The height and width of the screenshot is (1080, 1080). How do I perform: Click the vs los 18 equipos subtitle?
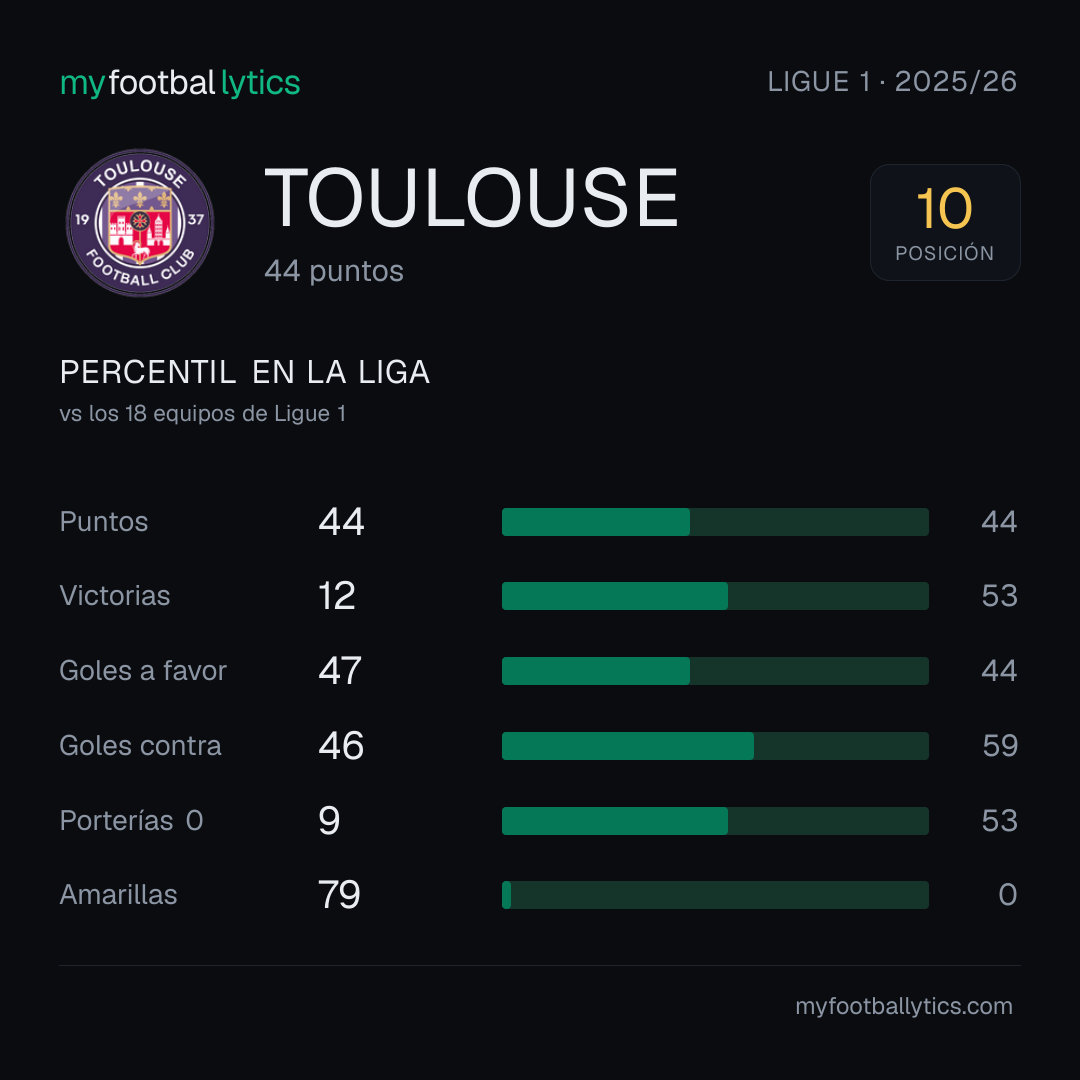coord(202,414)
